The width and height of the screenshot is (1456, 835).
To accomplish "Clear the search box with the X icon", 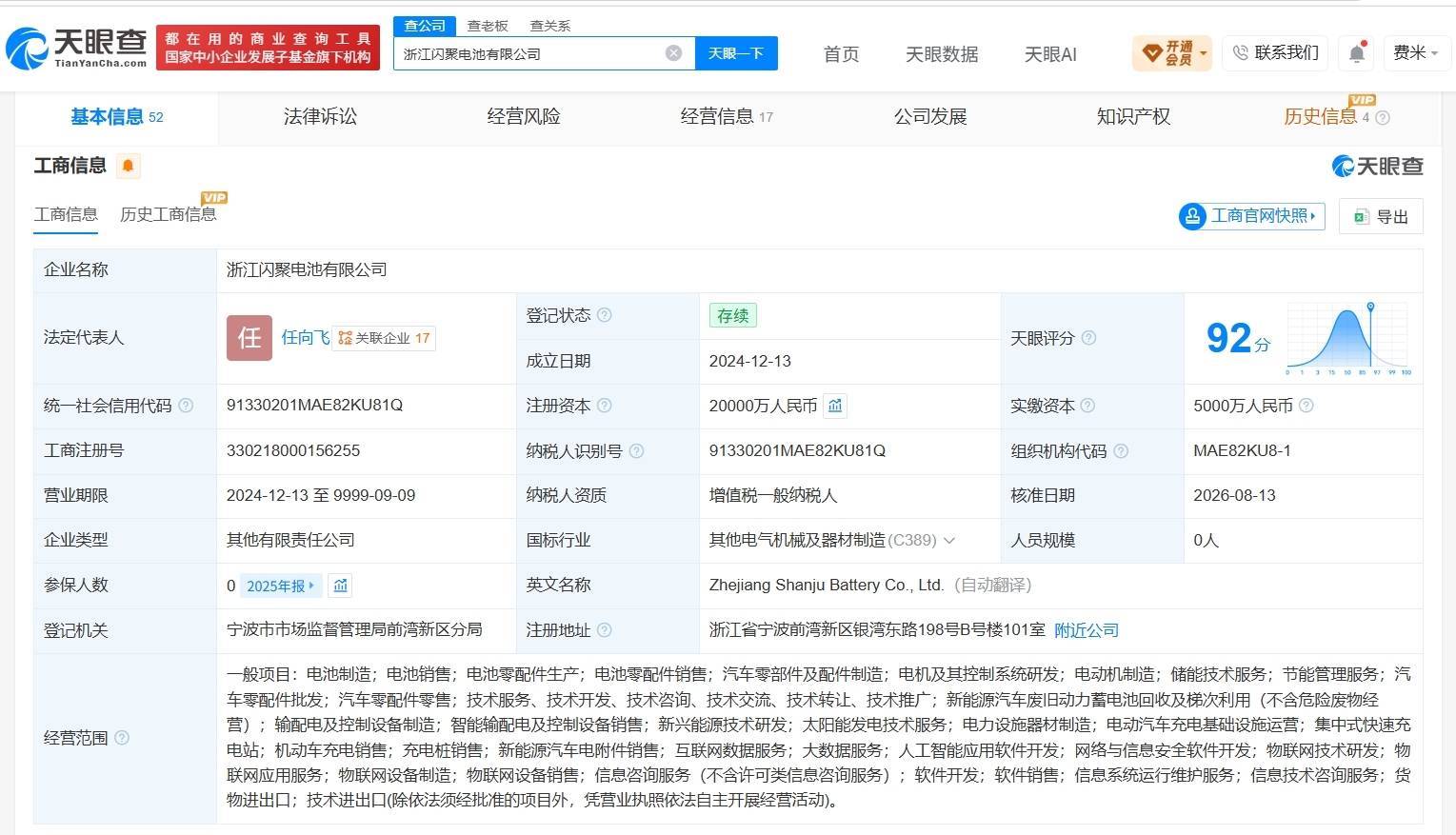I will pyautogui.click(x=673, y=53).
